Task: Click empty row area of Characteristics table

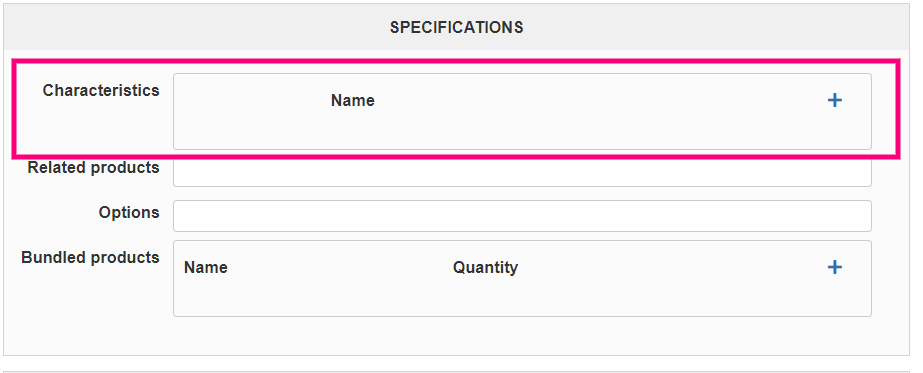Action: coord(522,132)
